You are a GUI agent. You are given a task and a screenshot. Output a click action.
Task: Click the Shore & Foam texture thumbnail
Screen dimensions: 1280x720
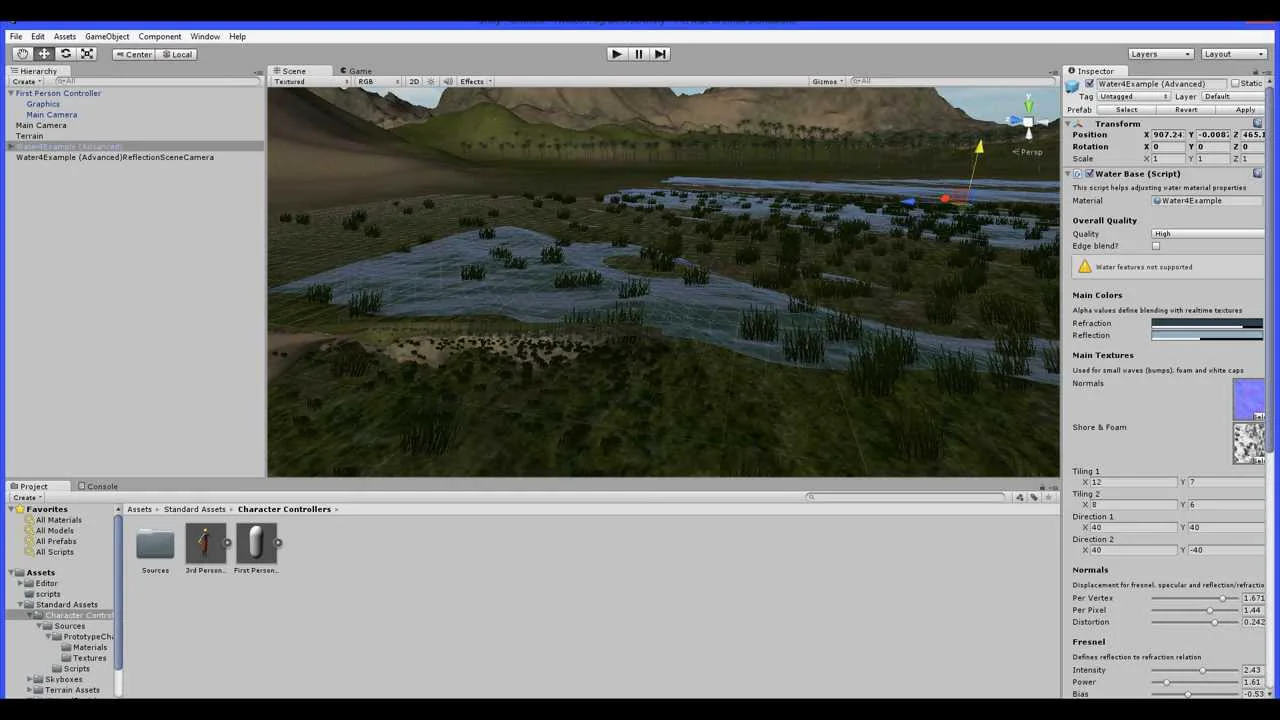pyautogui.click(x=1249, y=444)
